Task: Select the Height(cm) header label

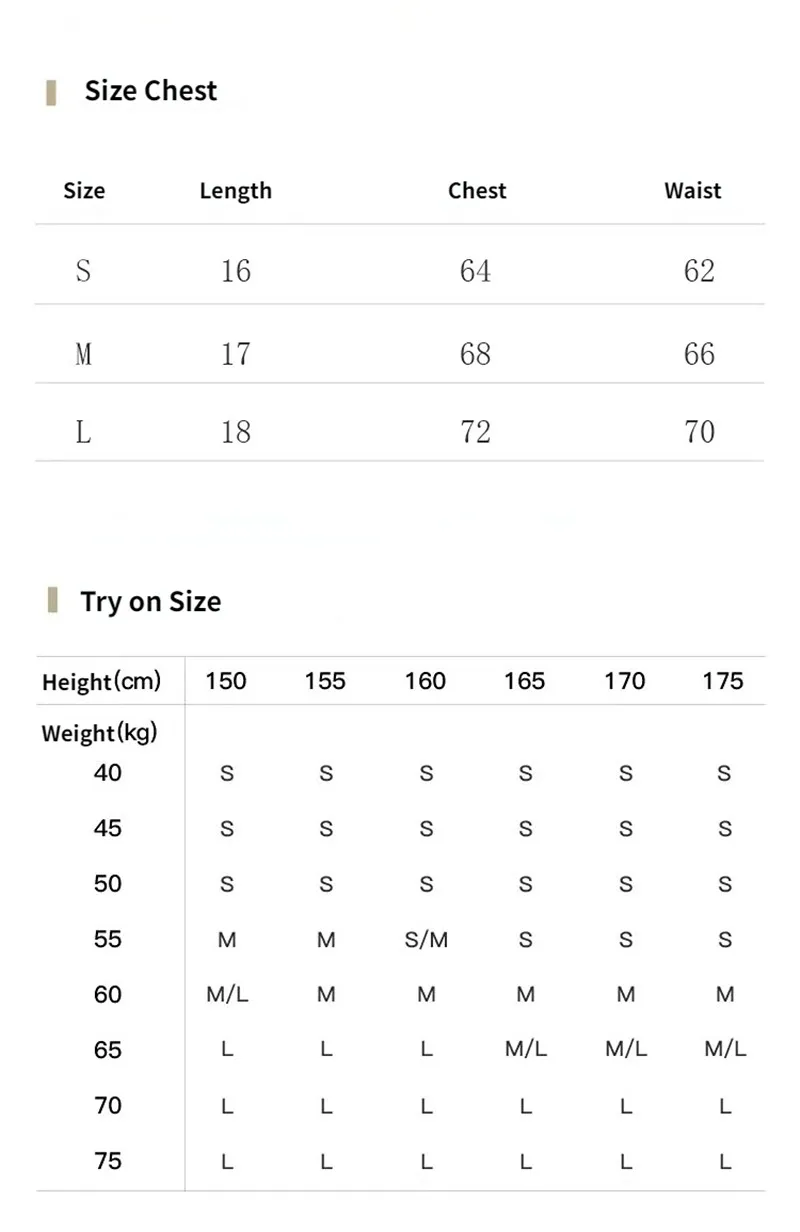Action: (x=101, y=682)
